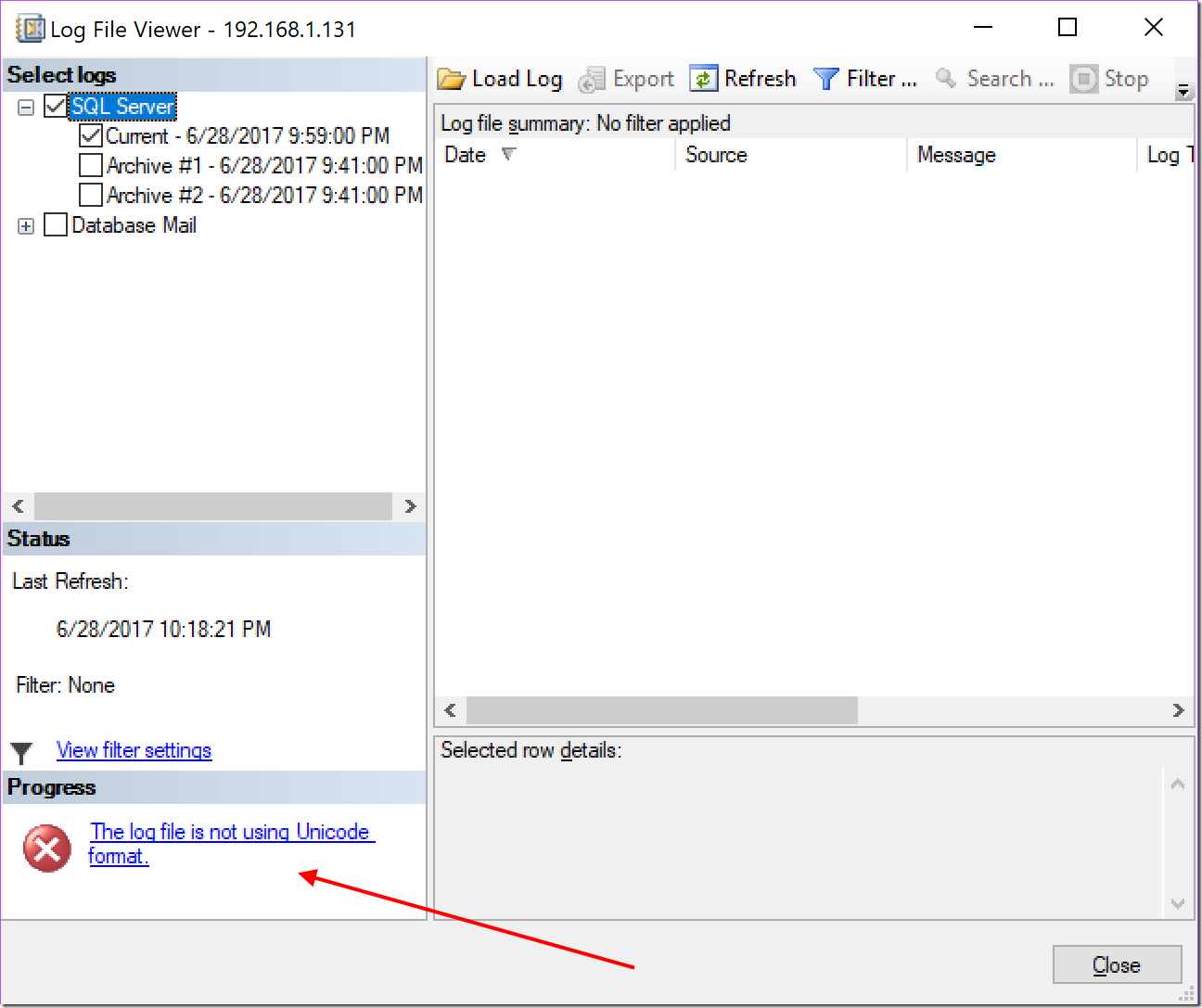Image resolution: width=1202 pixels, height=1008 pixels.
Task: Run the Refresh toolbar command
Action: click(x=743, y=79)
